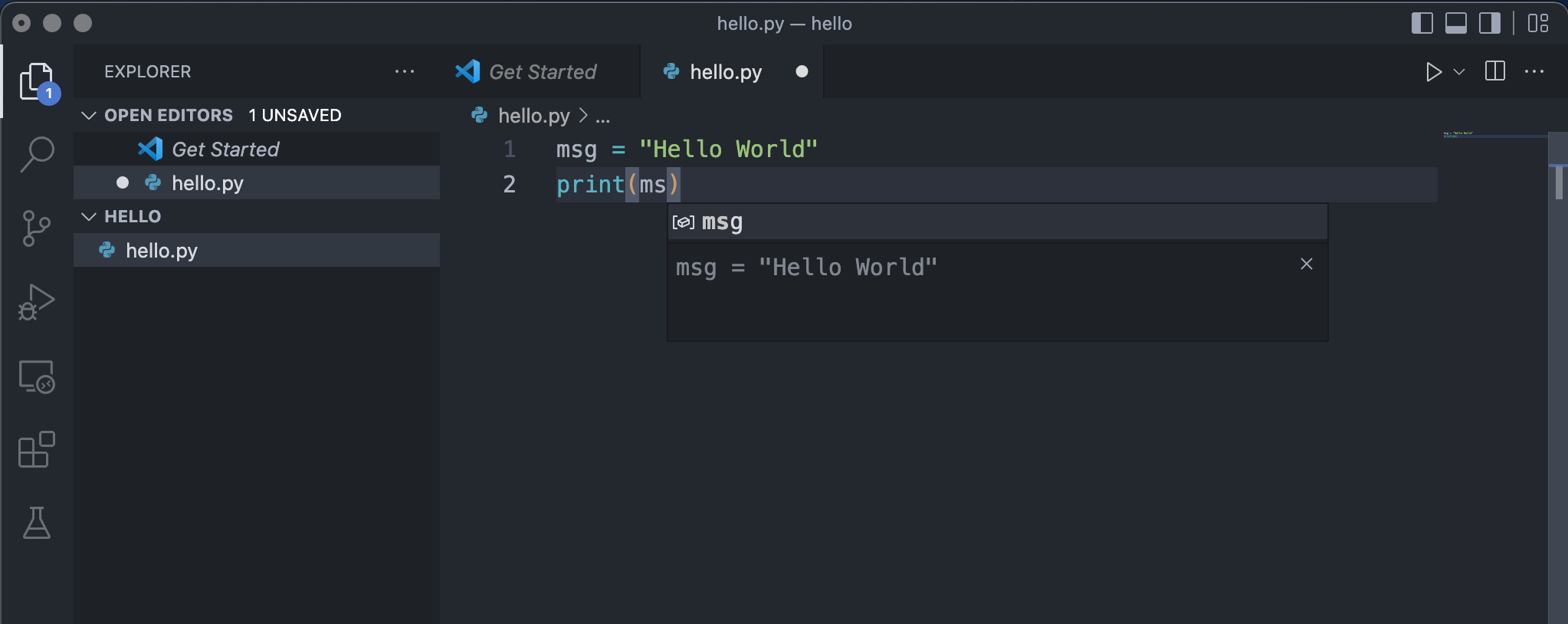Click the EXPLORER panel title
This screenshot has height=624, width=1568.
148,71
